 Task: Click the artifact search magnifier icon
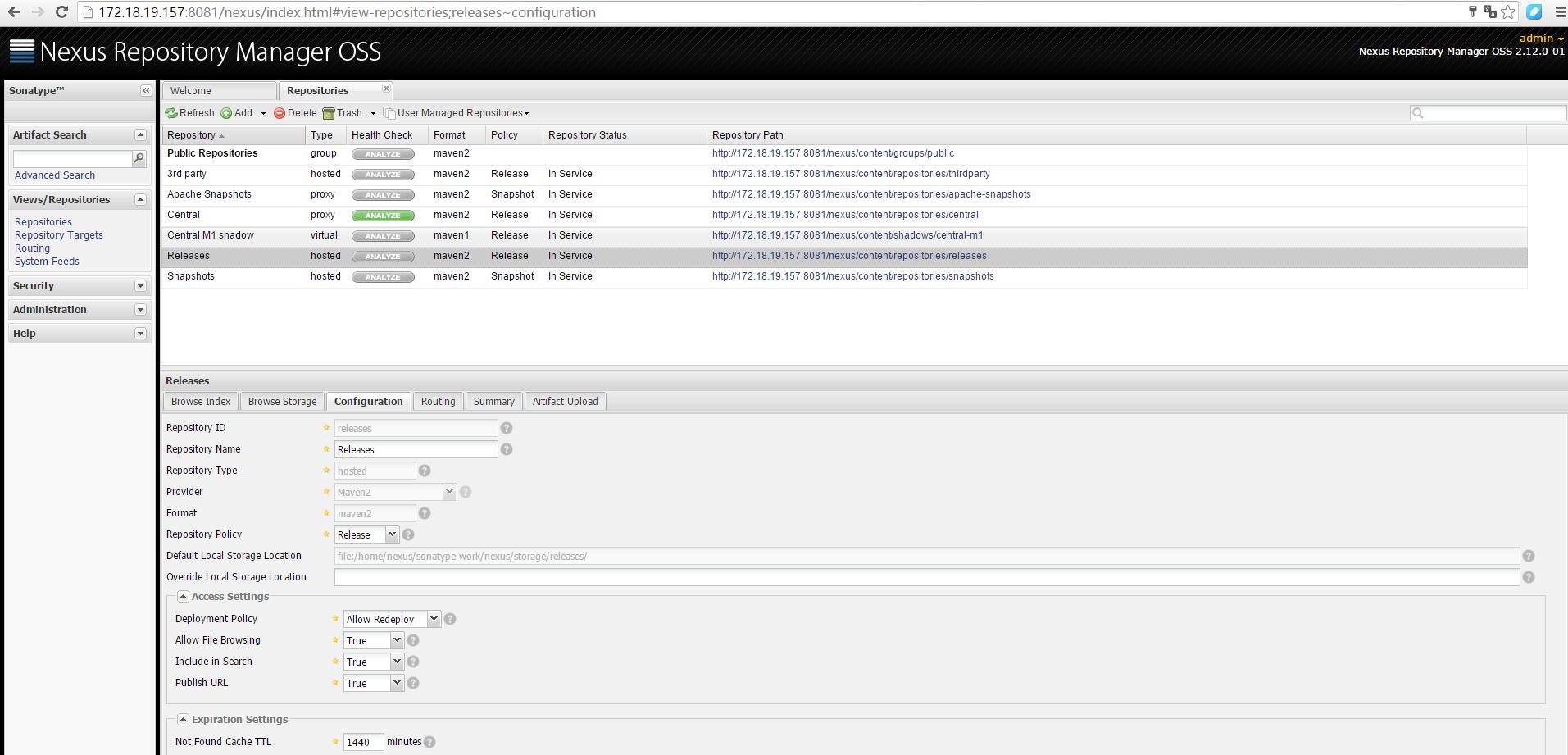tap(139, 158)
